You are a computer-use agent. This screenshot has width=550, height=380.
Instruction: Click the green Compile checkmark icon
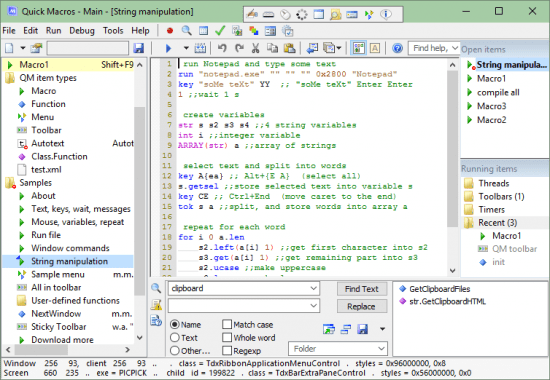(x=220, y=31)
